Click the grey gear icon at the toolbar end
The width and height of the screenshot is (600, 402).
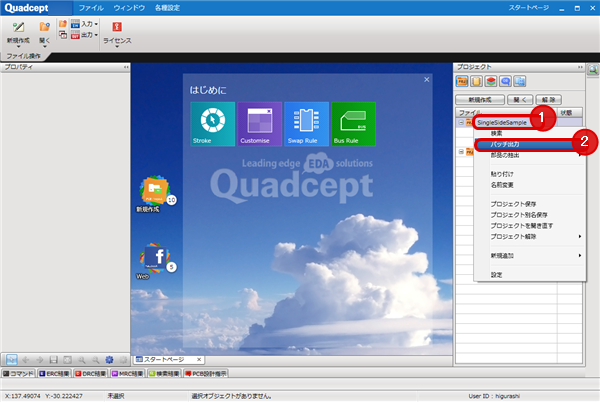pos(123,360)
